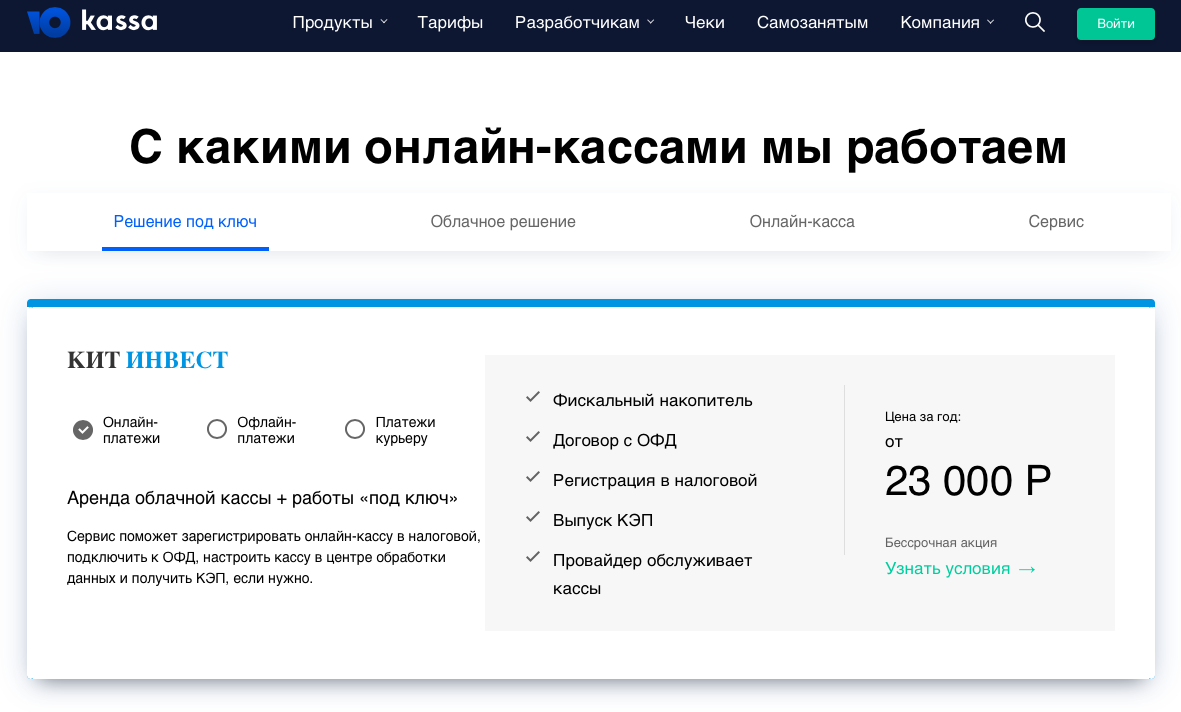Screen dimensions: 1181x712
Task: Open the Чеки menu item
Action: tap(704, 22)
